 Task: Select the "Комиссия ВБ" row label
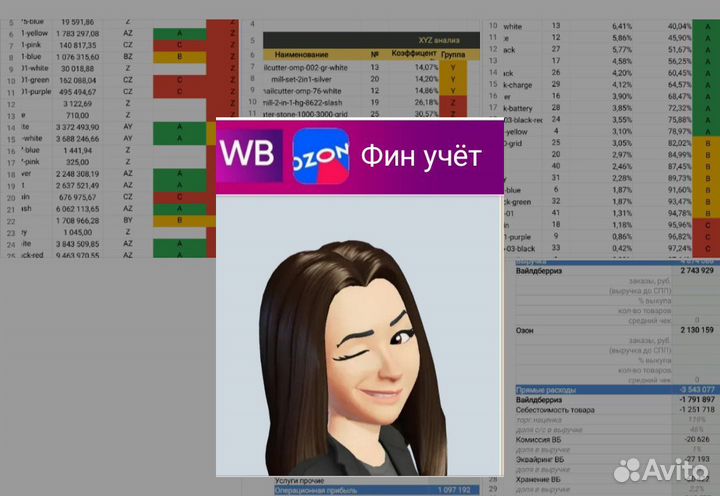pos(538,440)
